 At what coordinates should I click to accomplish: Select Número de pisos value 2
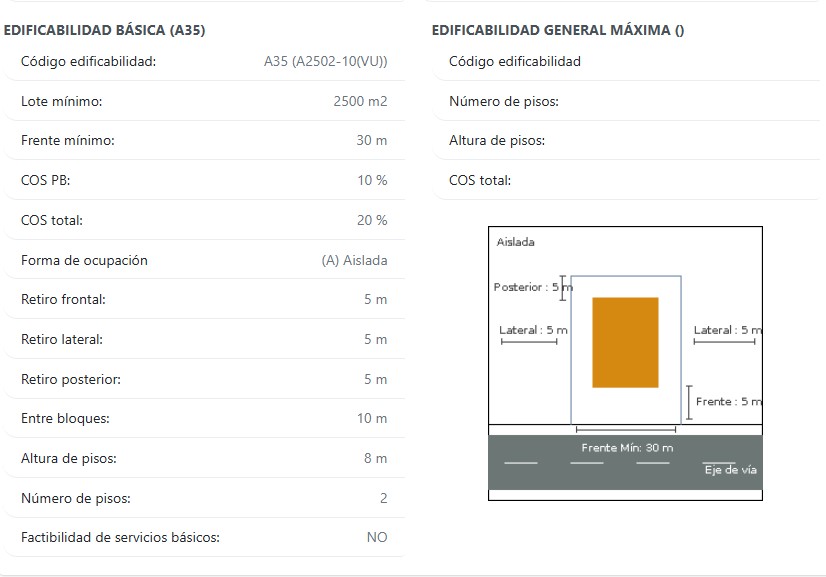point(384,498)
